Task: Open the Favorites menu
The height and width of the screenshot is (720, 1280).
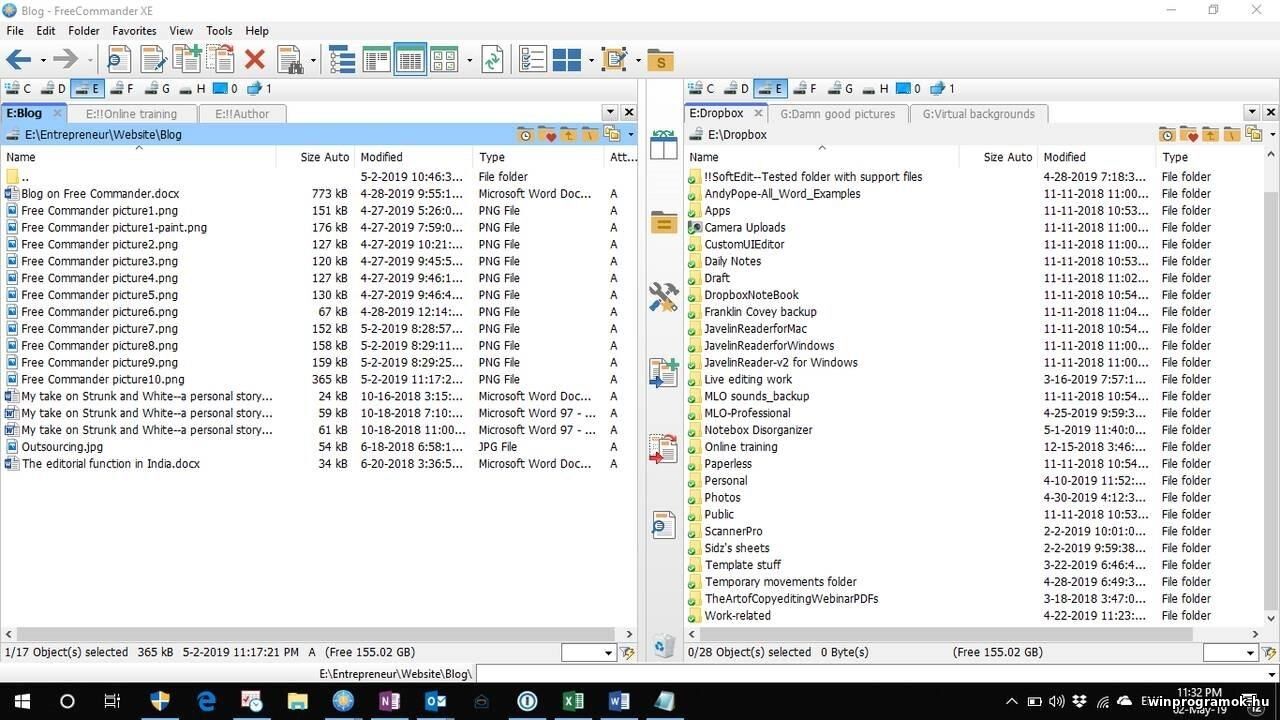Action: 134,31
